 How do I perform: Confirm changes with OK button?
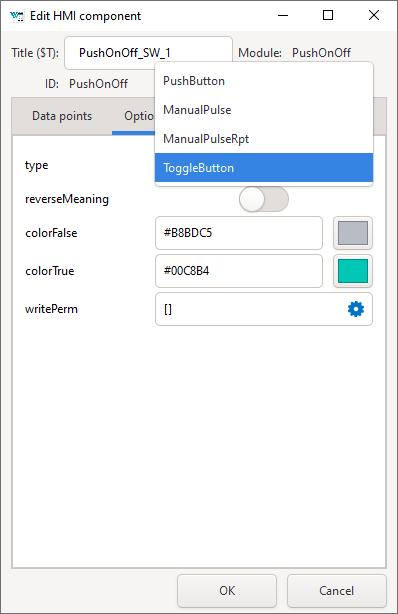tap(227, 591)
